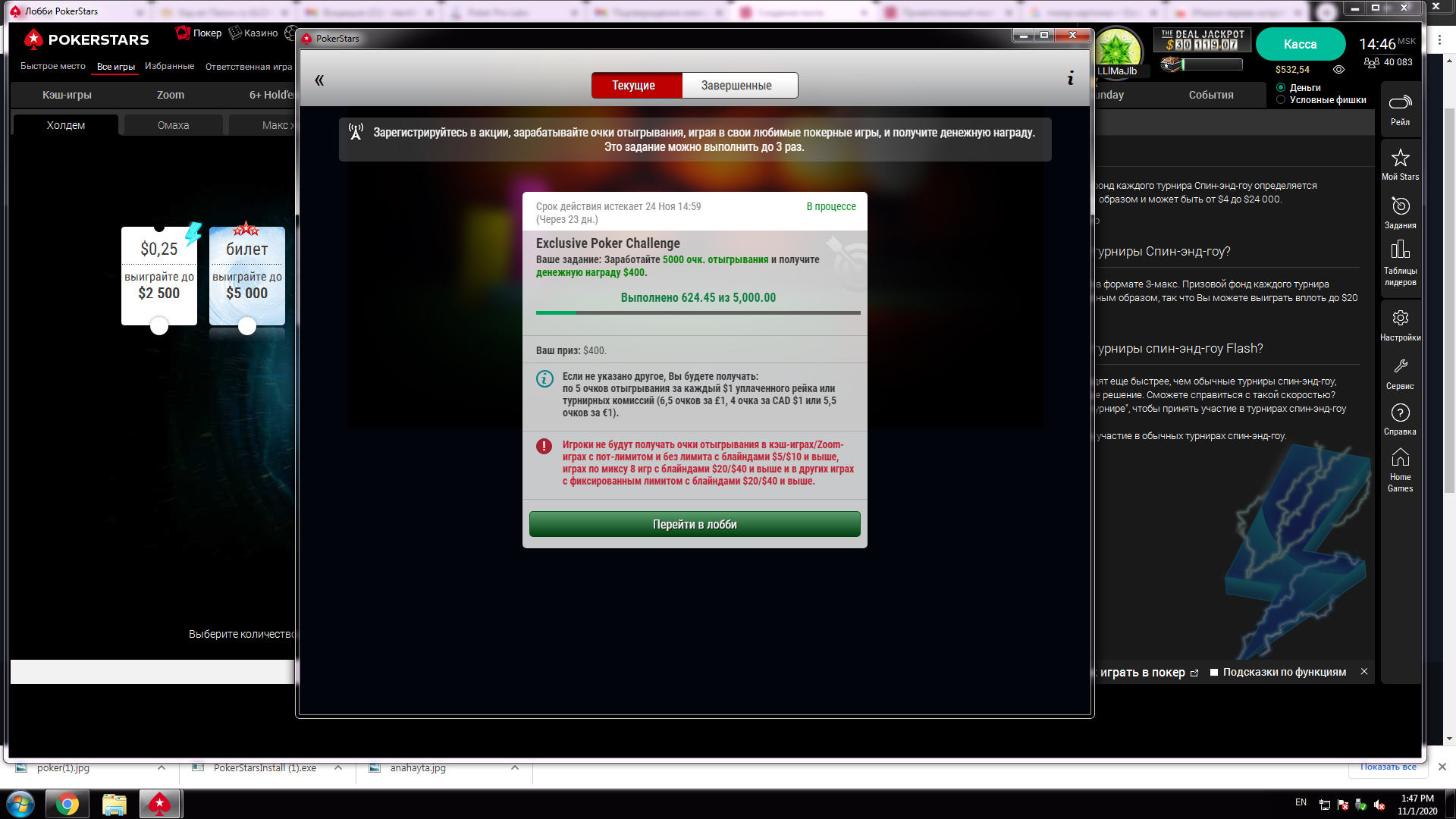Click the level progress bar under jackpot
Viewport: 1456px width, 819px height.
click(x=1211, y=65)
